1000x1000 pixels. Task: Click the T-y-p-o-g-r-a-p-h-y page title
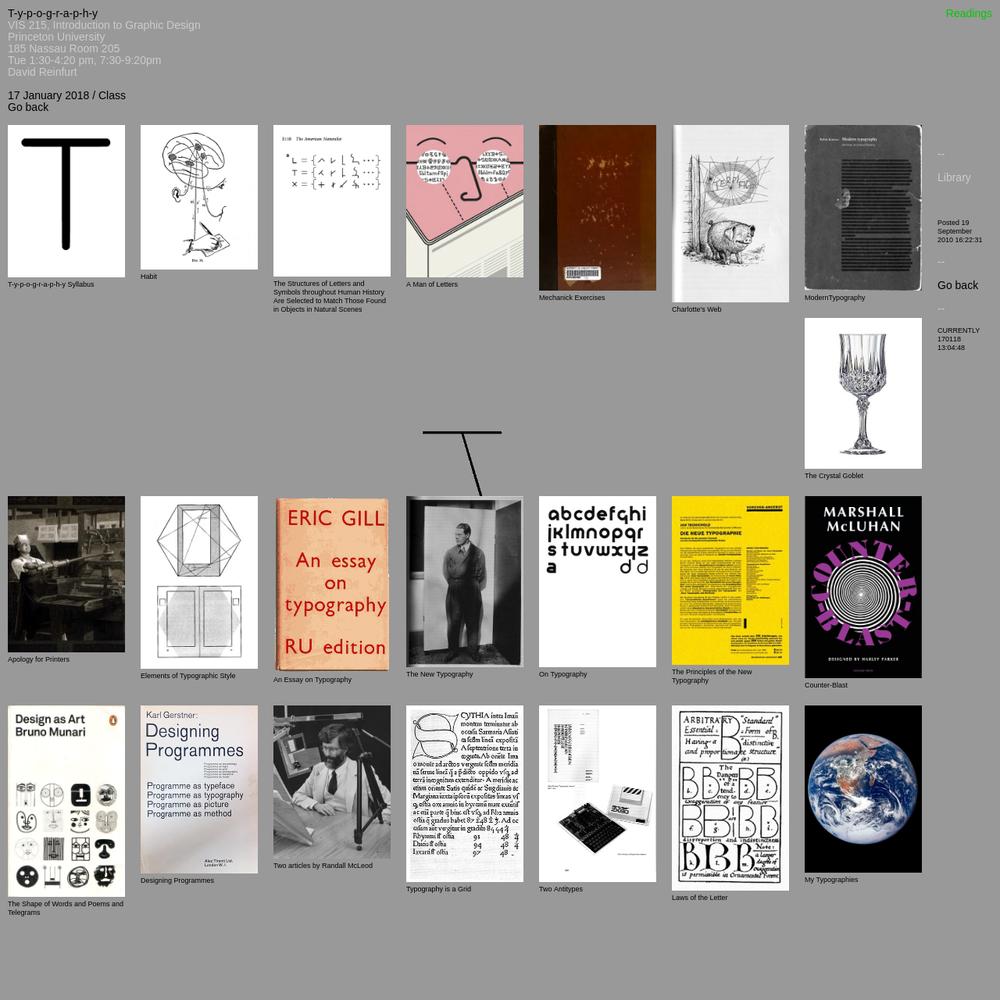(52, 13)
